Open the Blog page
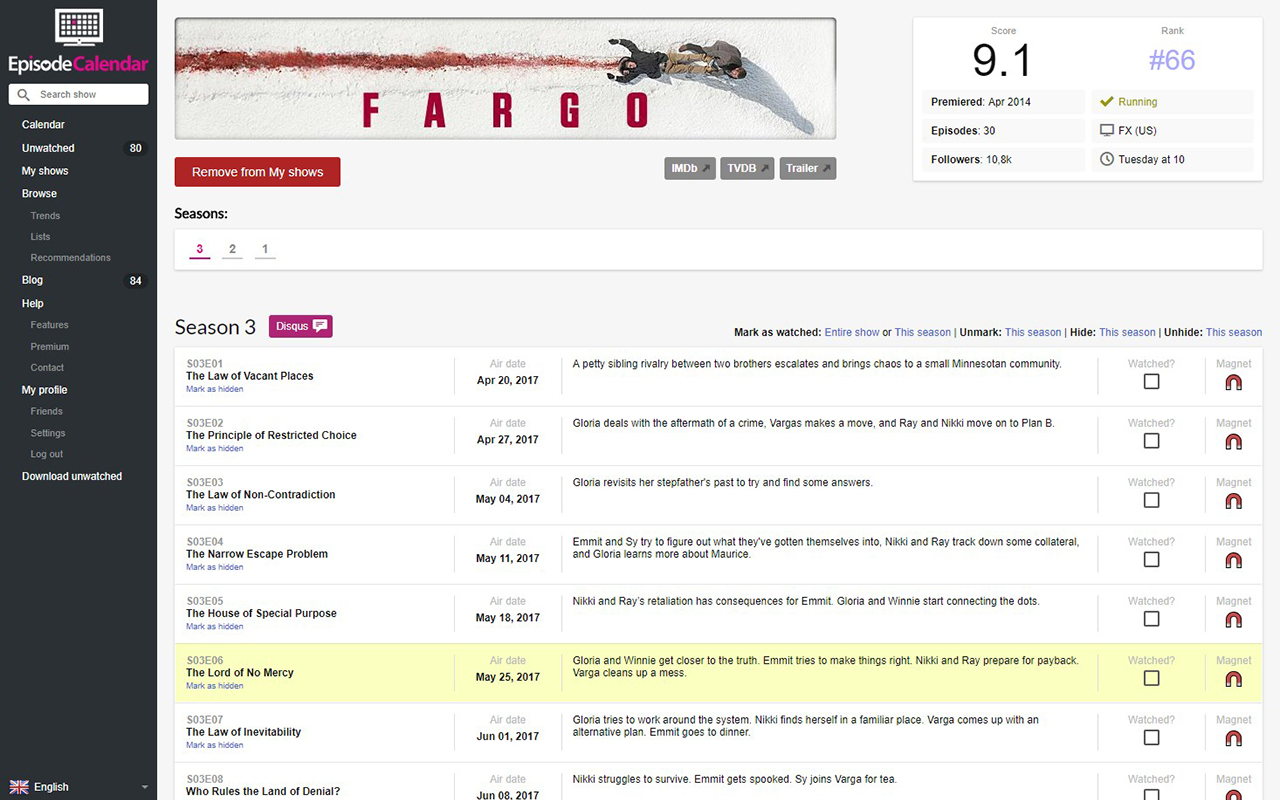This screenshot has width=1280, height=800. (32, 281)
